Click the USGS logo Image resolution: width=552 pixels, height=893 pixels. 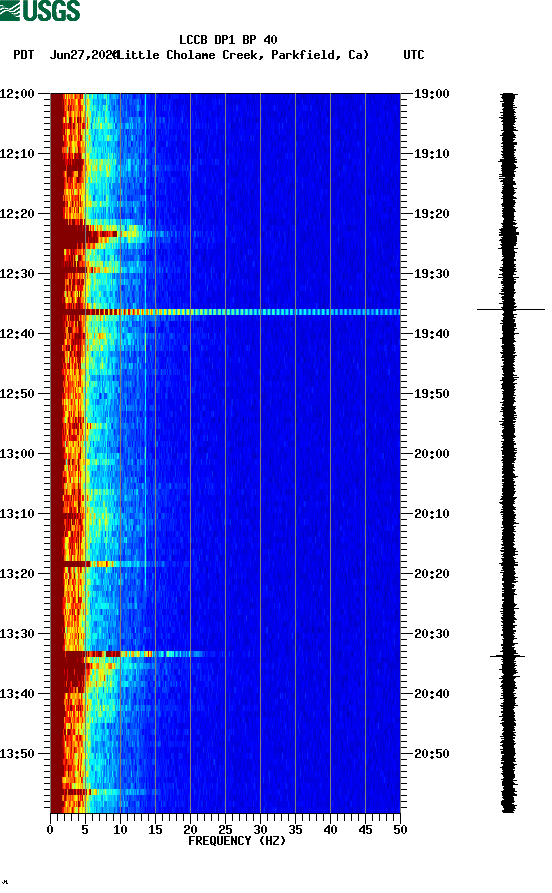40,11
